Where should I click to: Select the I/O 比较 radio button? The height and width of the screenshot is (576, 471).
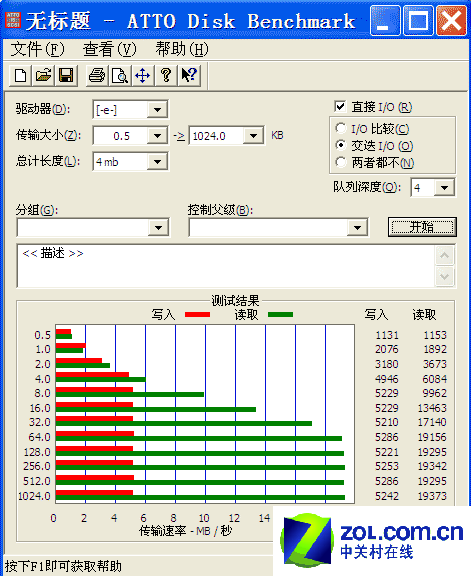point(341,128)
